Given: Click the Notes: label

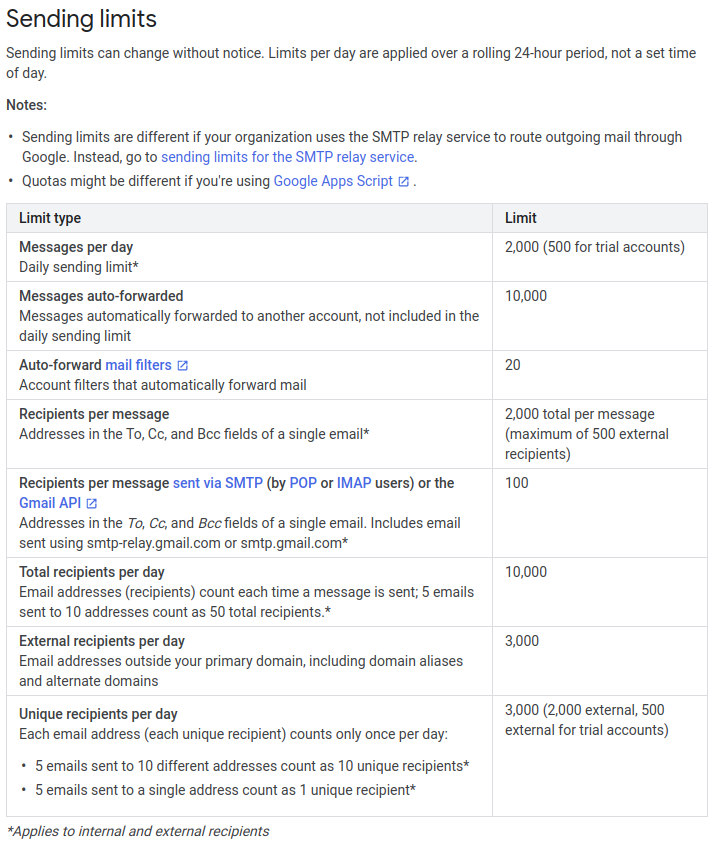Looking at the screenshot, I should (26, 105).
